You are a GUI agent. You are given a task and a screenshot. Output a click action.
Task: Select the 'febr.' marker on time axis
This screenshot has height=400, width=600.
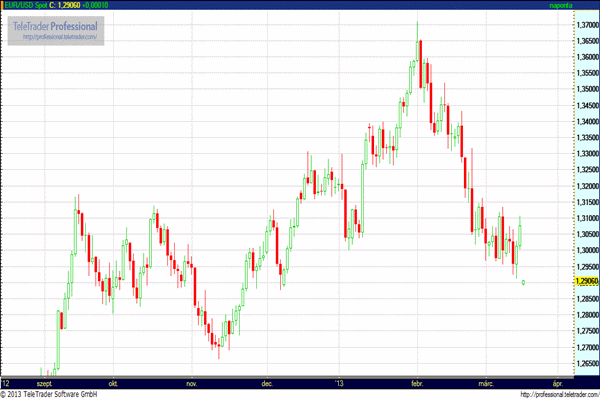point(417,383)
